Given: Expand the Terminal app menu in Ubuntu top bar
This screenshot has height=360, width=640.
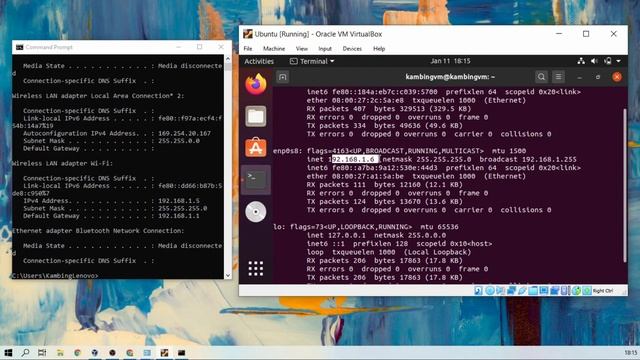Looking at the screenshot, I should click(x=312, y=61).
